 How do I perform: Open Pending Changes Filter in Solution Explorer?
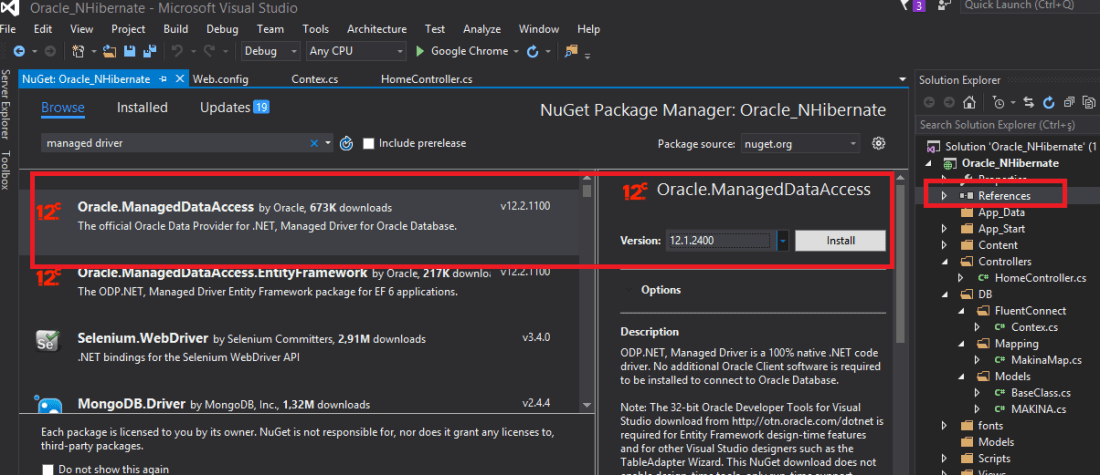click(x=999, y=102)
